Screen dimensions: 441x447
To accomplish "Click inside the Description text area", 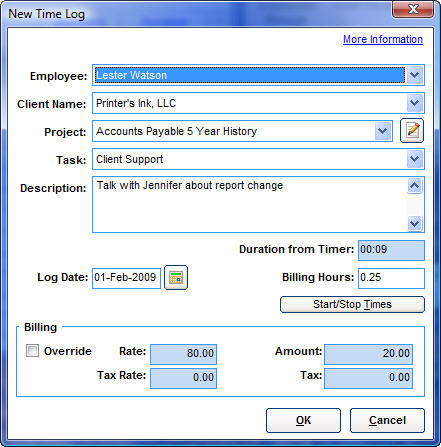I will pyautogui.click(x=249, y=205).
